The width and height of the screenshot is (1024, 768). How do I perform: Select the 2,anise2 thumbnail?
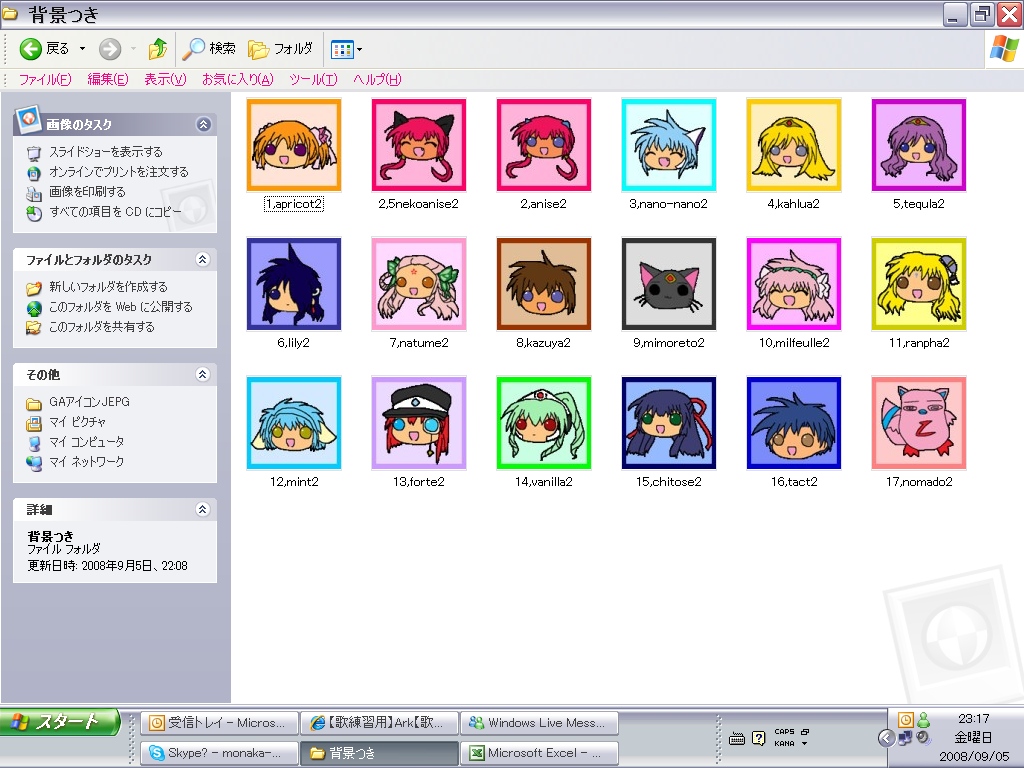coord(543,145)
